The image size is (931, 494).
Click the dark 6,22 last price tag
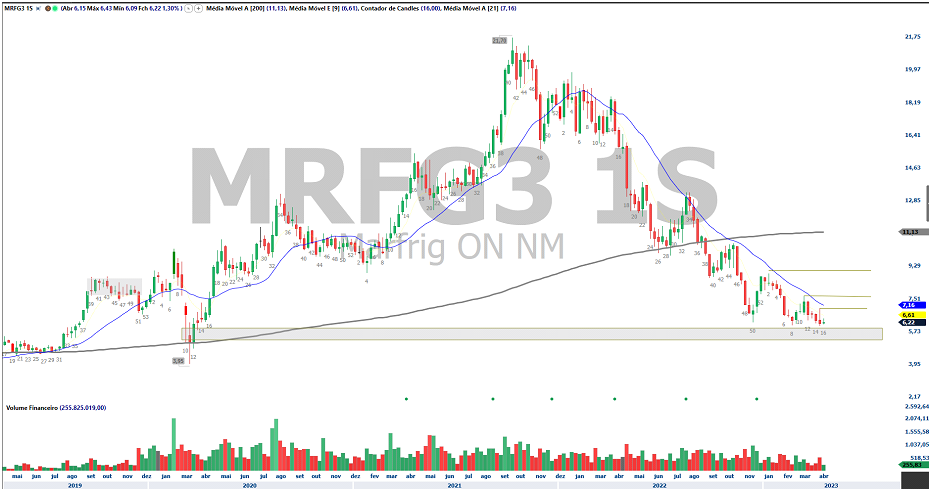910,322
